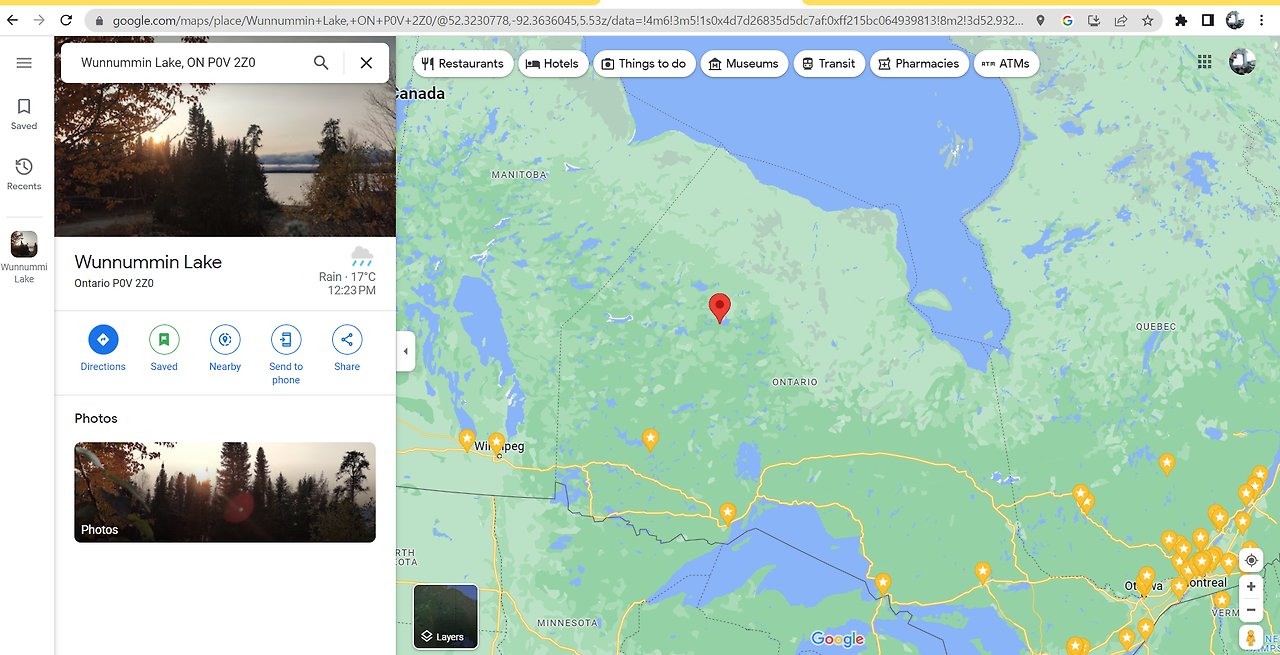Click the red location pin on the map

coord(719,308)
